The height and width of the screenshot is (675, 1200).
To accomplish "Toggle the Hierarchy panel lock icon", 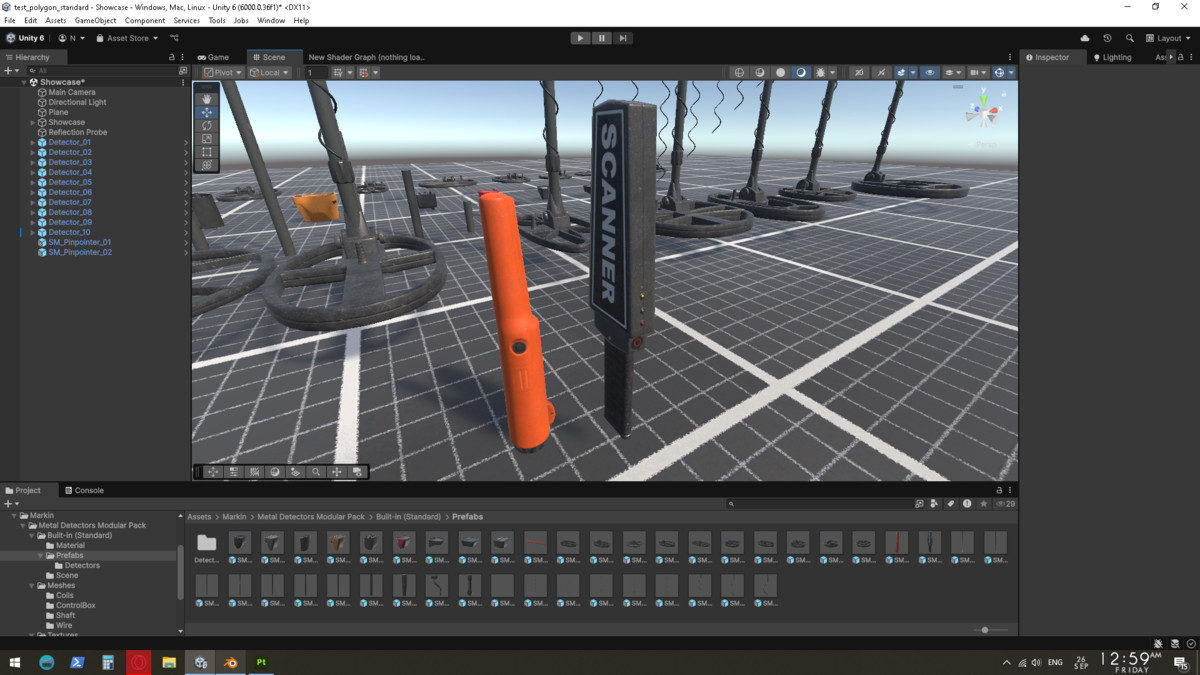I will coord(171,57).
